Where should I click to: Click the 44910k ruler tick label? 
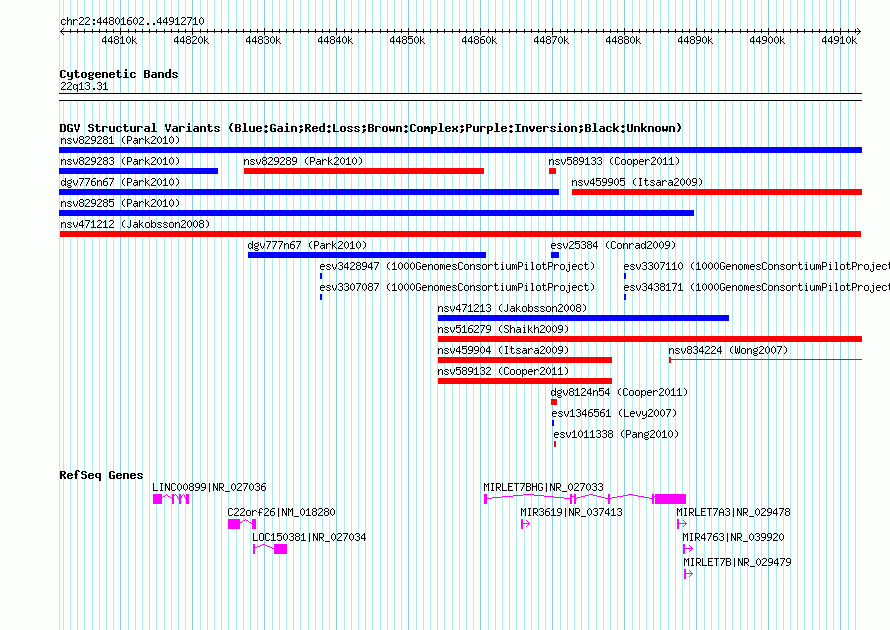[839, 40]
